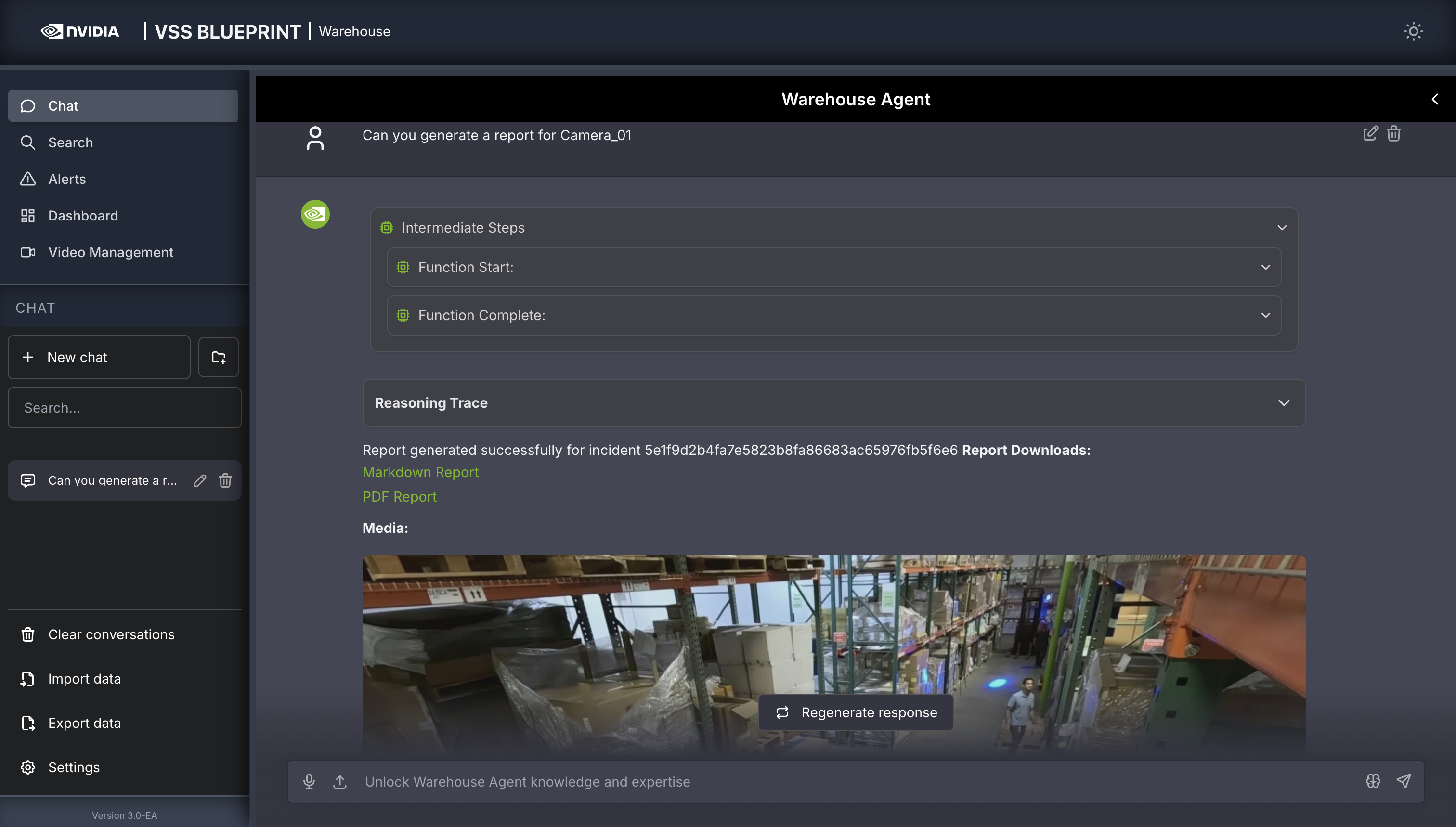Open the Dashboard section
The height and width of the screenshot is (827, 1456).
coord(82,215)
